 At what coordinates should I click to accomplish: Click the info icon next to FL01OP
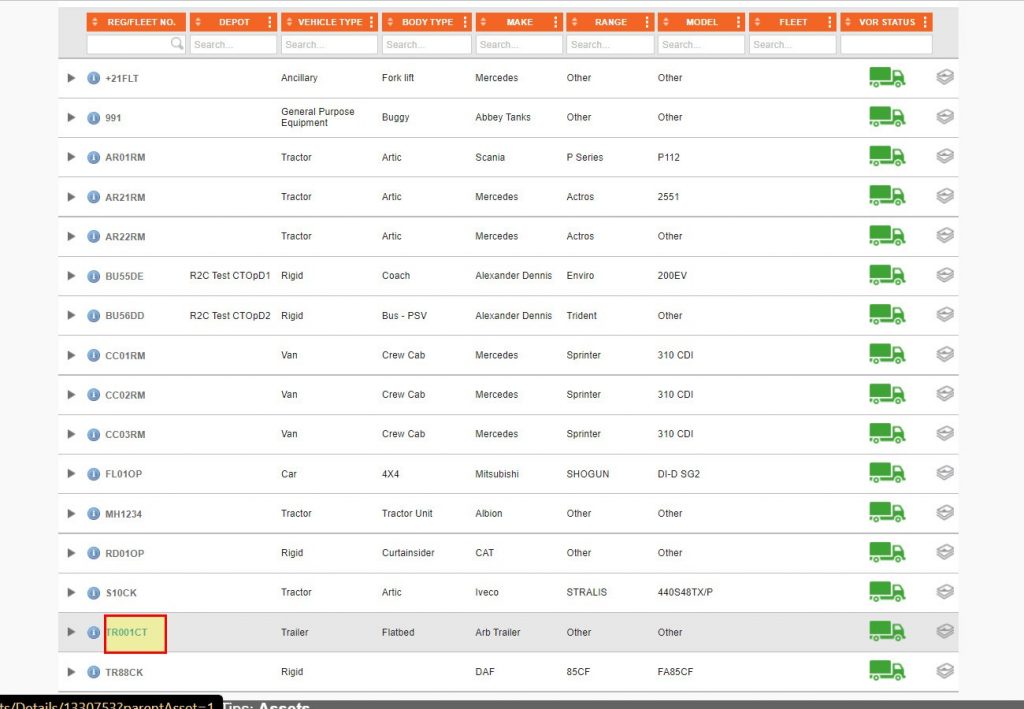pos(93,473)
